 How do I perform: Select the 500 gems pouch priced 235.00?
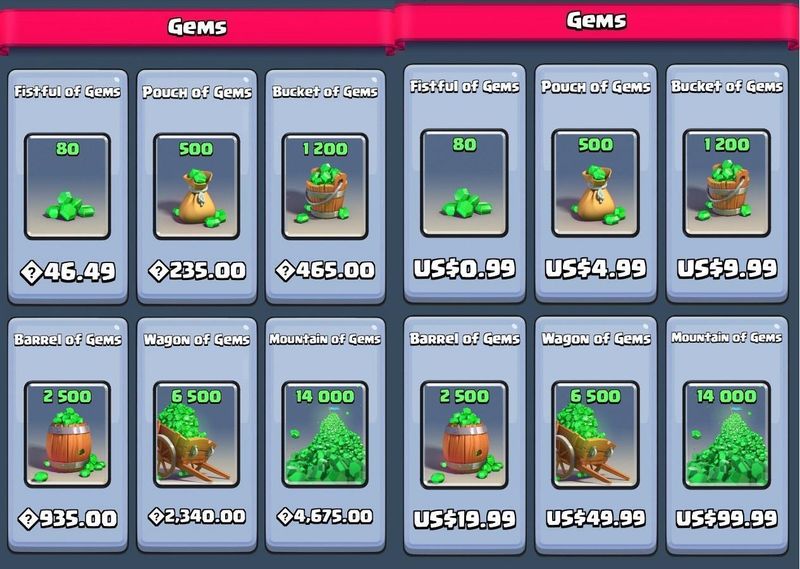click(196, 186)
